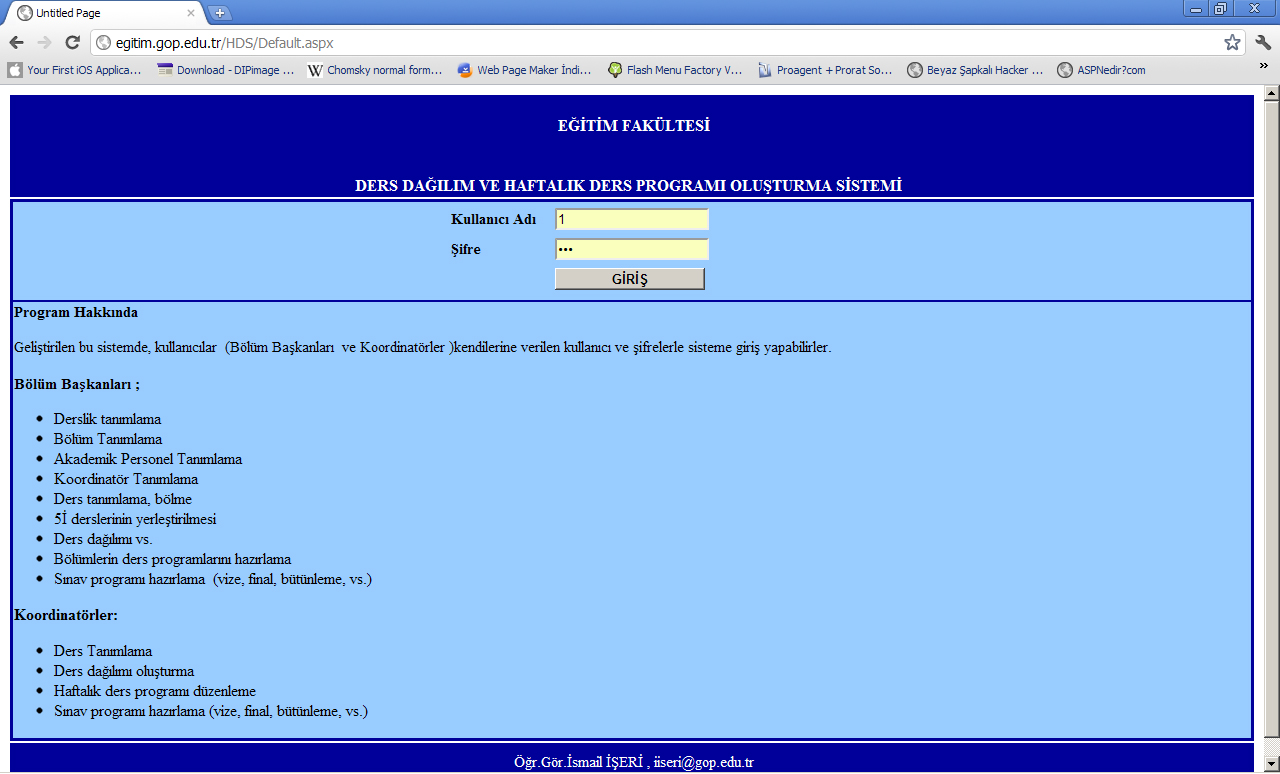Open the ASPNedir?com bookmark
The image size is (1280, 774).
(1102, 70)
